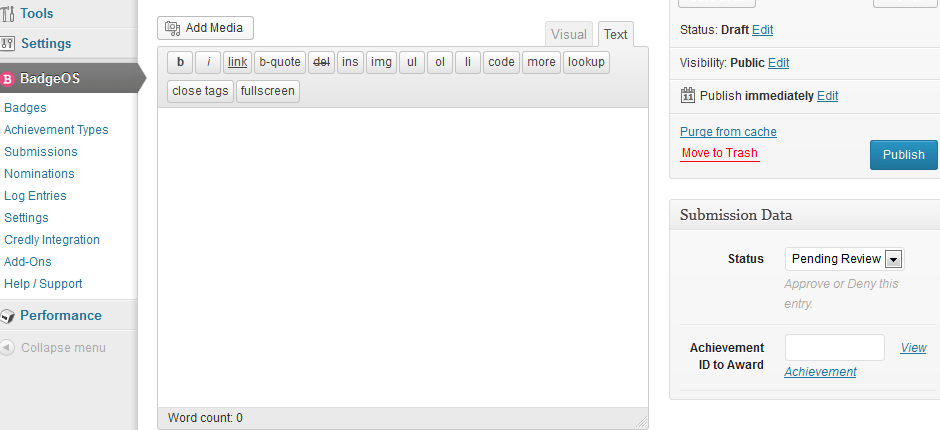
Task: Click the Settings sliders icon in sidebar
Action: click(7, 43)
